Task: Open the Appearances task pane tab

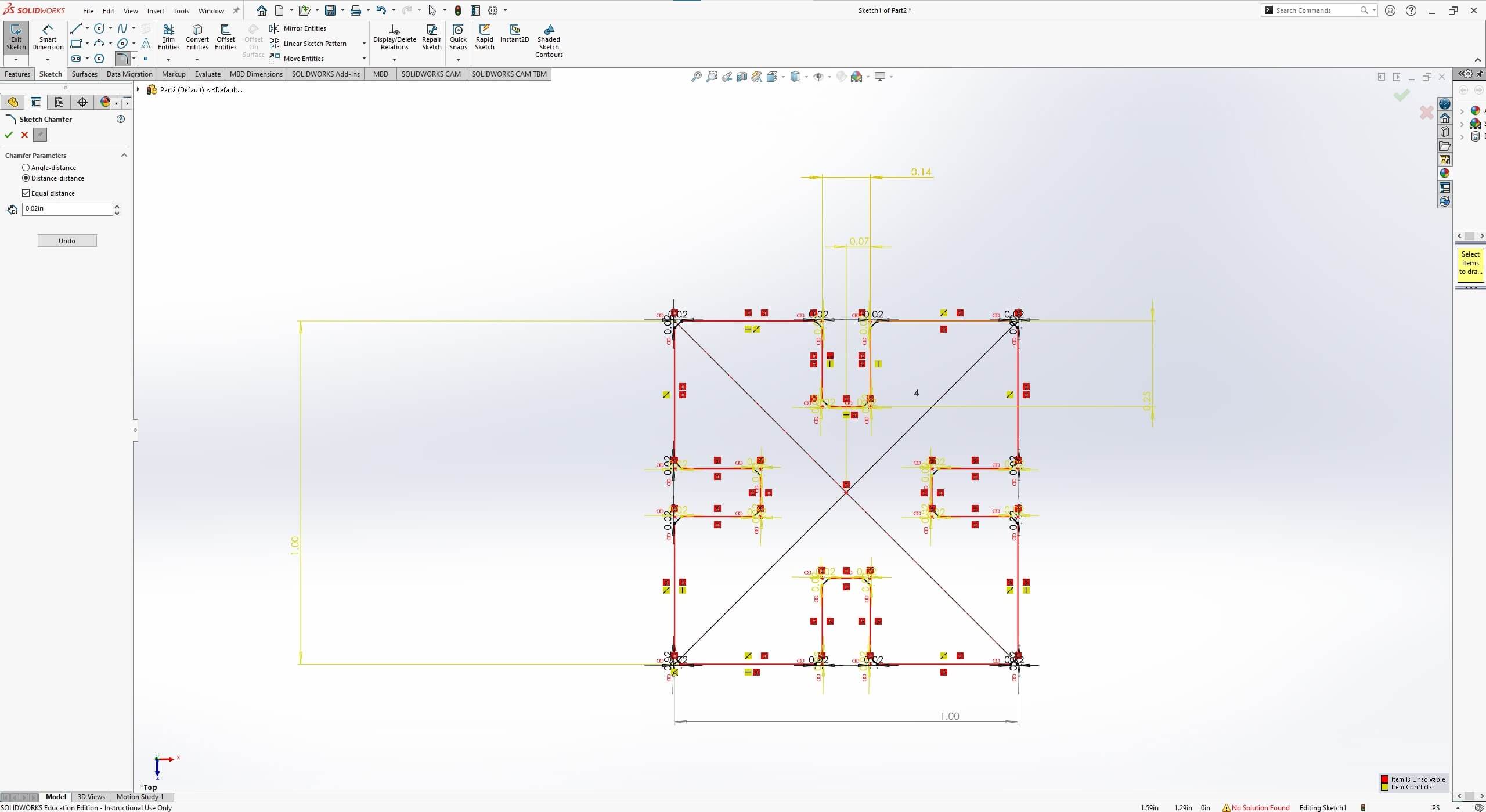Action: 1445,173
